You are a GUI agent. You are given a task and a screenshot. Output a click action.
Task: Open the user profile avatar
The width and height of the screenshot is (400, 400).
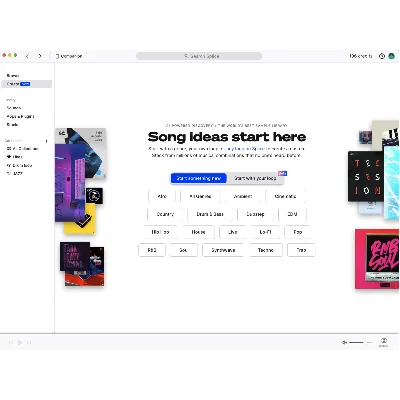point(392,56)
